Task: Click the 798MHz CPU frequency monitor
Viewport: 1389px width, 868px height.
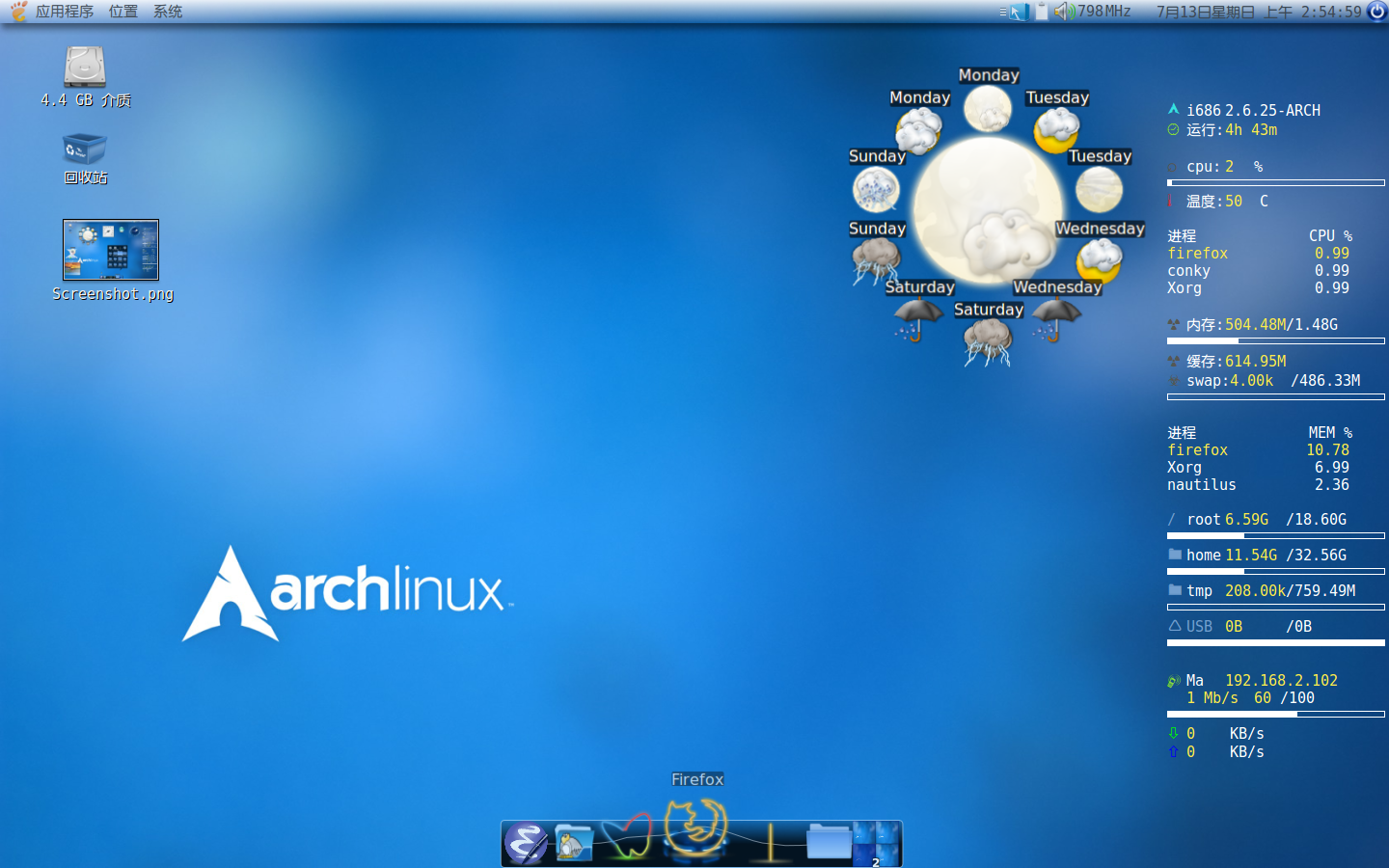Action: point(1104,12)
